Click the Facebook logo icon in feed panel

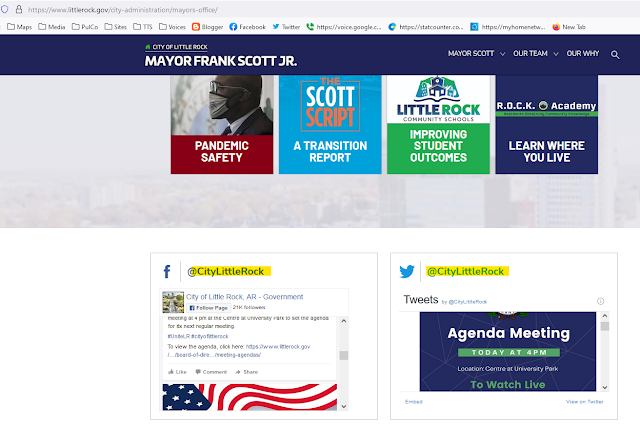(167, 271)
